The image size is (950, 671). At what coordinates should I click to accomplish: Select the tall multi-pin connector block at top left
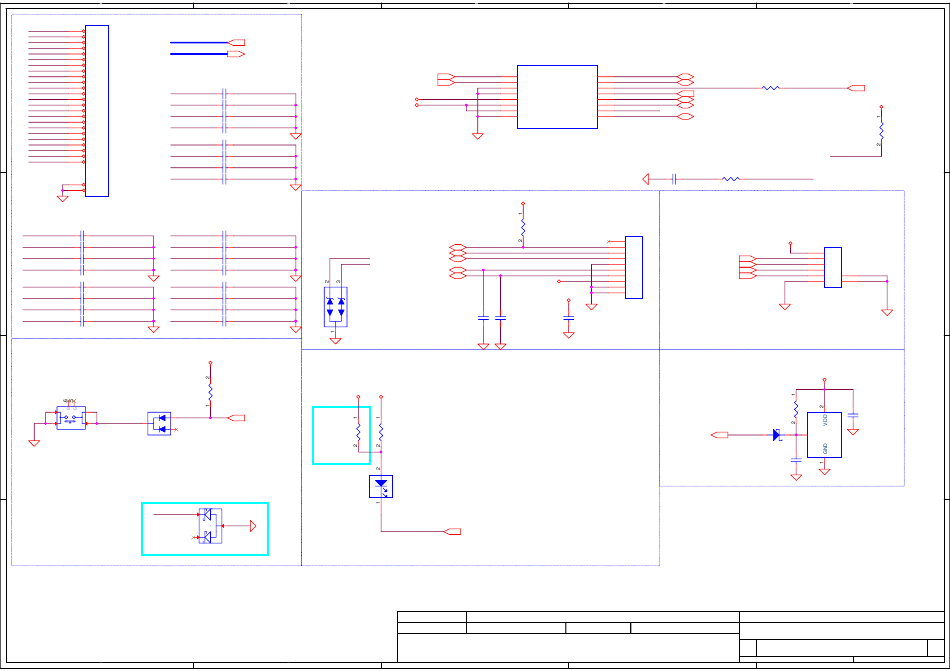point(97,111)
